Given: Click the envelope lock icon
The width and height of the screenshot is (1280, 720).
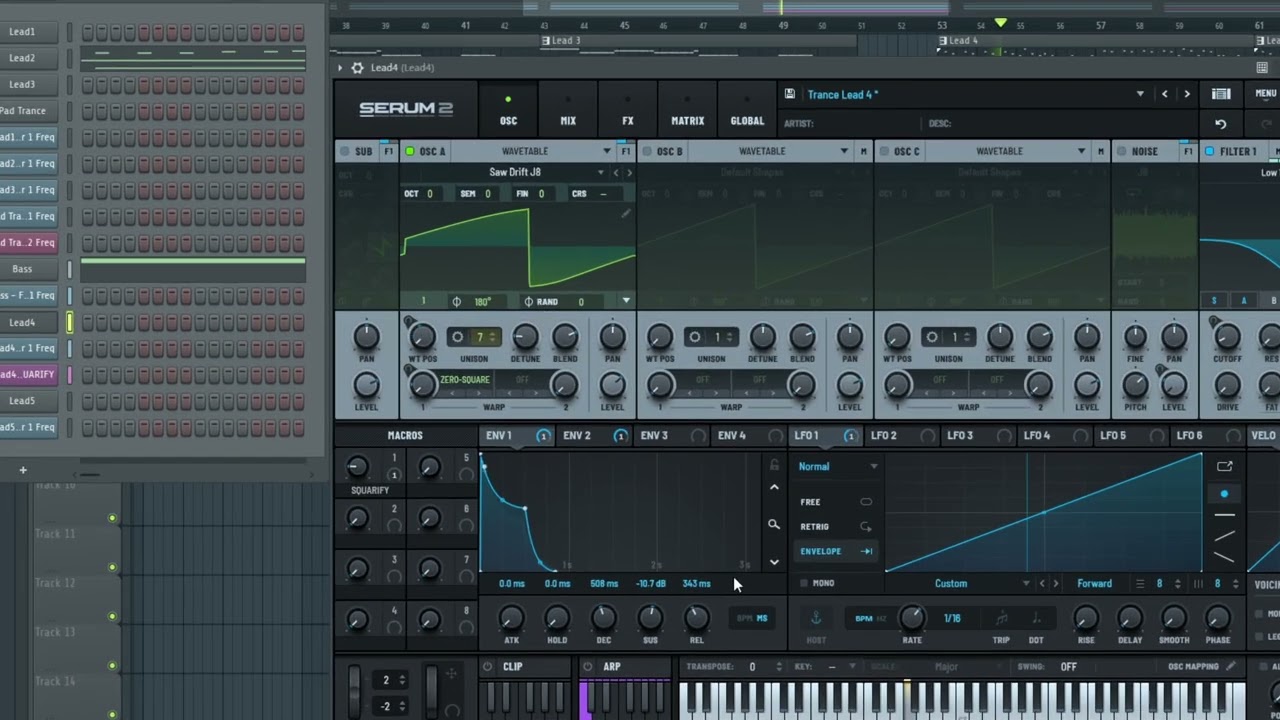Looking at the screenshot, I should (x=773, y=465).
